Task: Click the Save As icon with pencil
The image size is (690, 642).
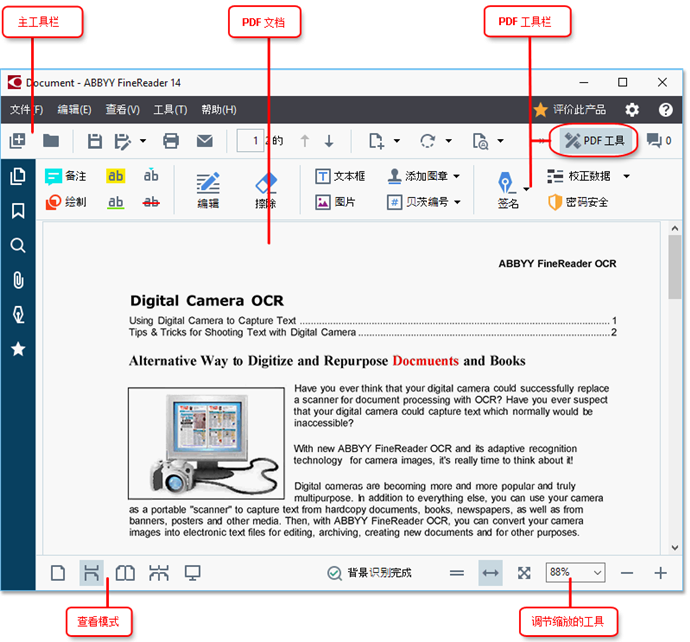Action: click(x=123, y=141)
